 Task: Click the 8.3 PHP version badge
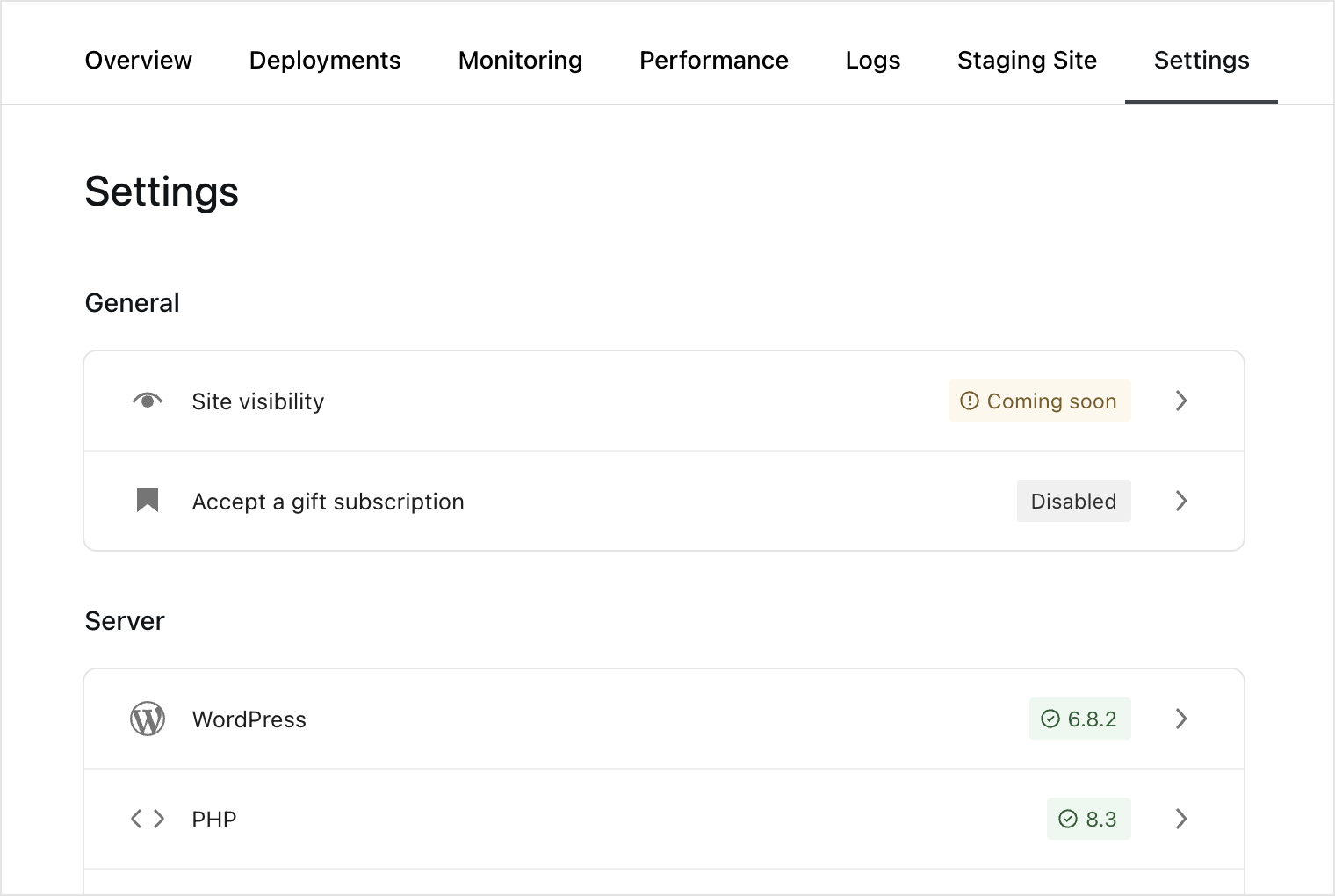pos(1089,819)
